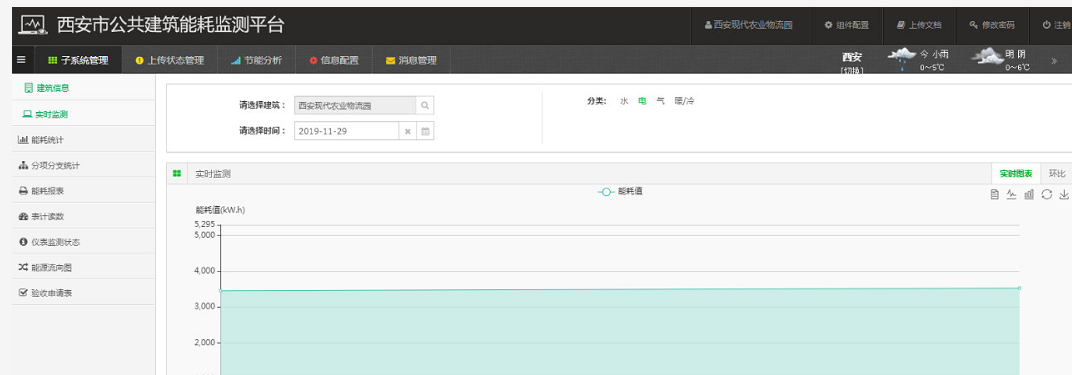The image size is (1072, 375).
Task: Open 能源流向图 in sidebar
Action: coord(83,268)
